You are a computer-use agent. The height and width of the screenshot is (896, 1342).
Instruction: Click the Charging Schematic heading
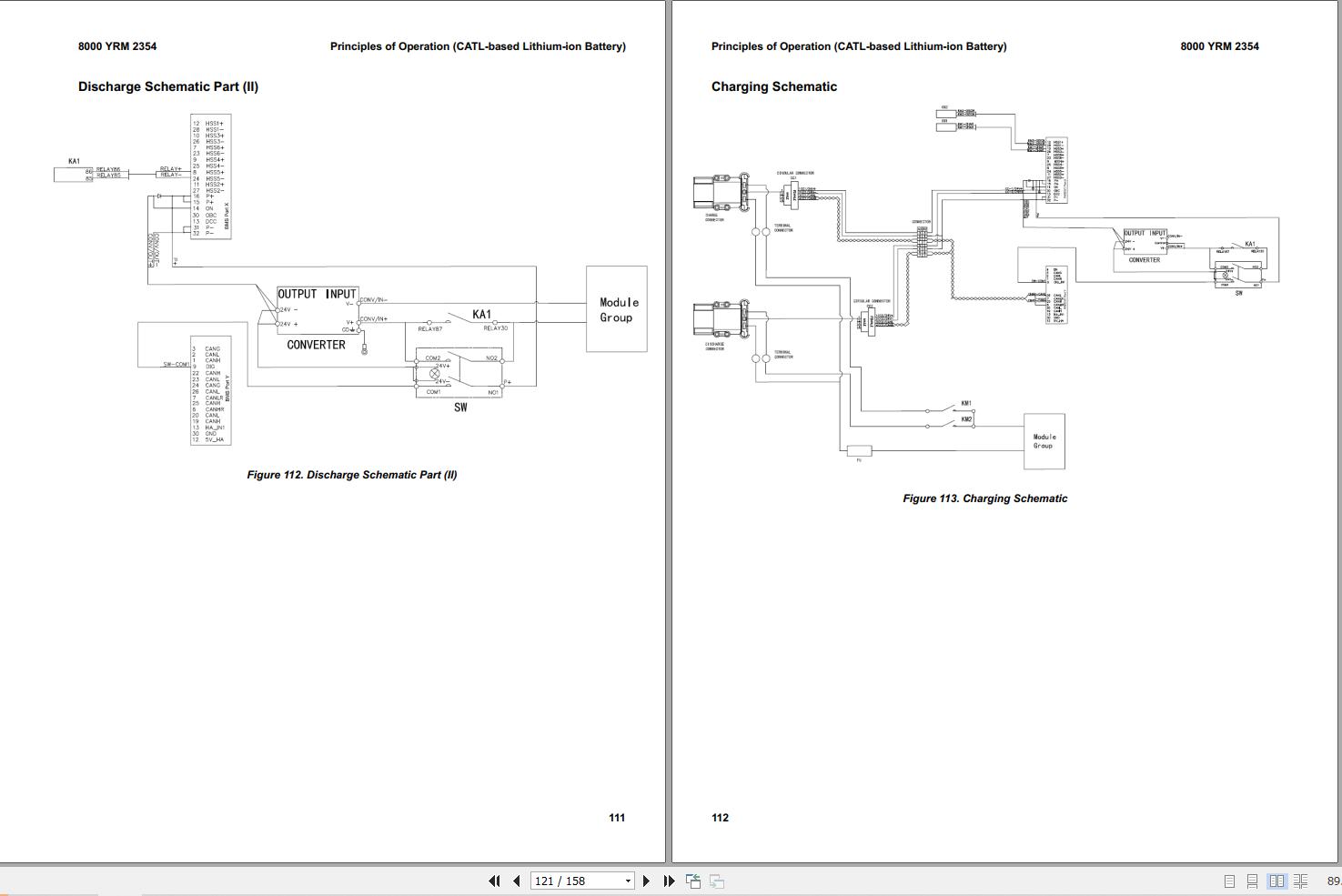tap(774, 86)
